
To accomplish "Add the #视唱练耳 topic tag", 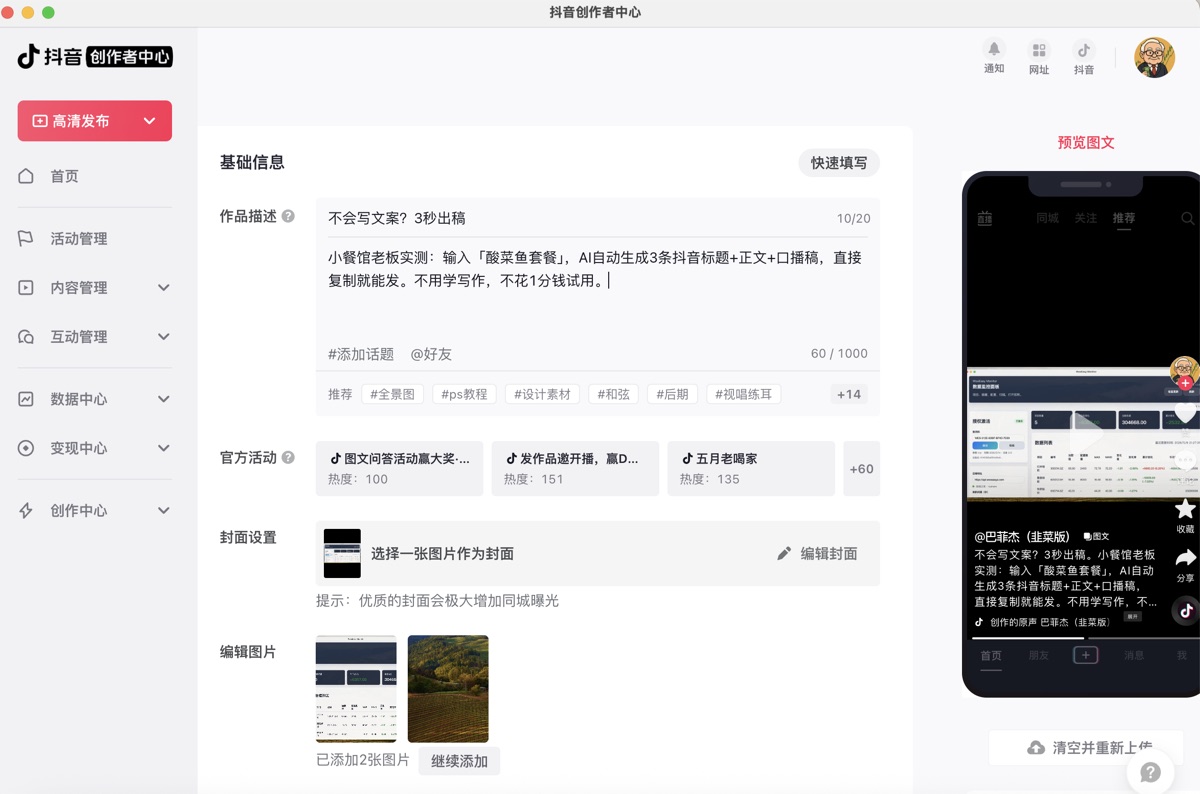I will click(744, 394).
